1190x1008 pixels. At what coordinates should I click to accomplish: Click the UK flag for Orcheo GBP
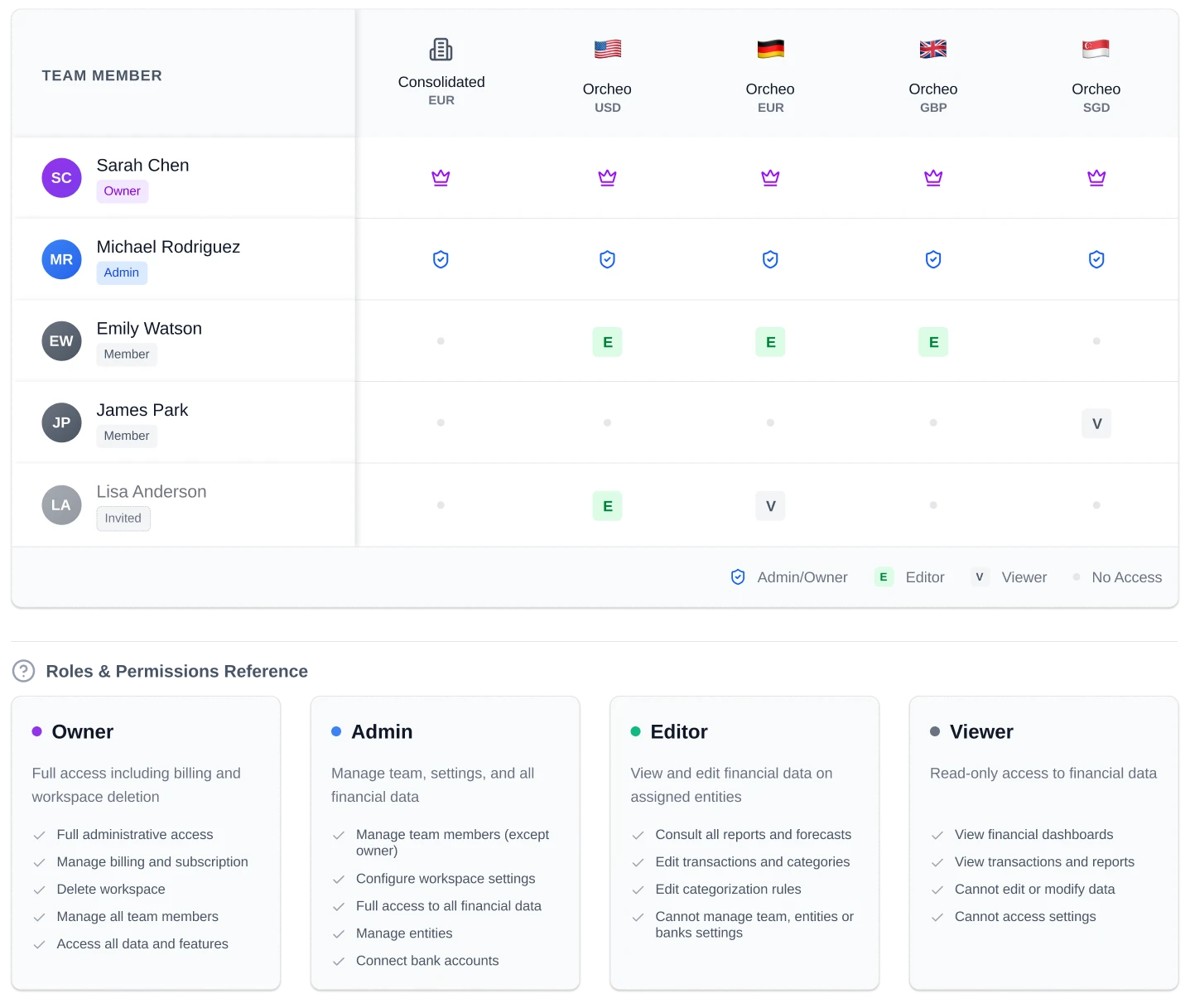tap(932, 49)
